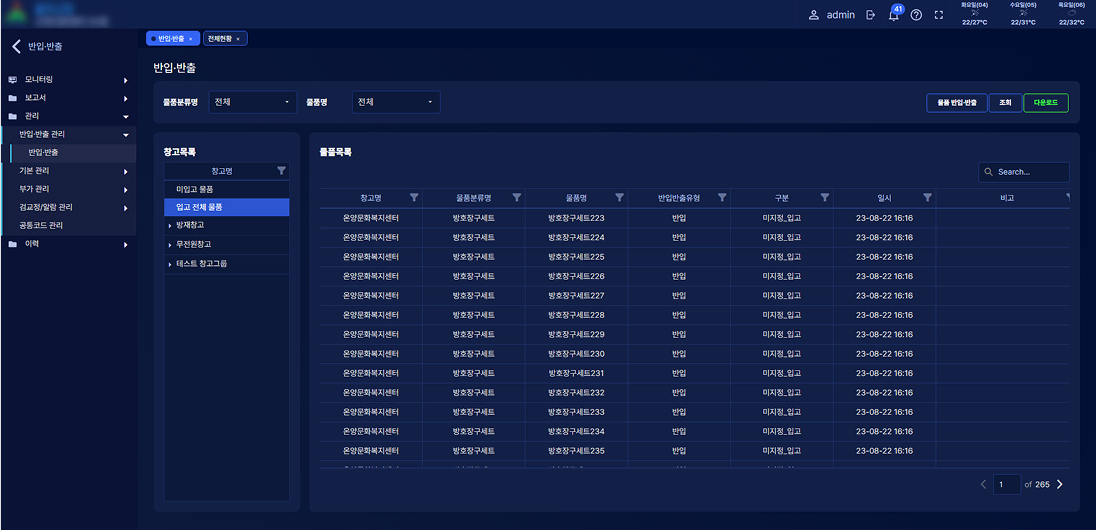Open the notification bell with 41 badge

click(893, 15)
